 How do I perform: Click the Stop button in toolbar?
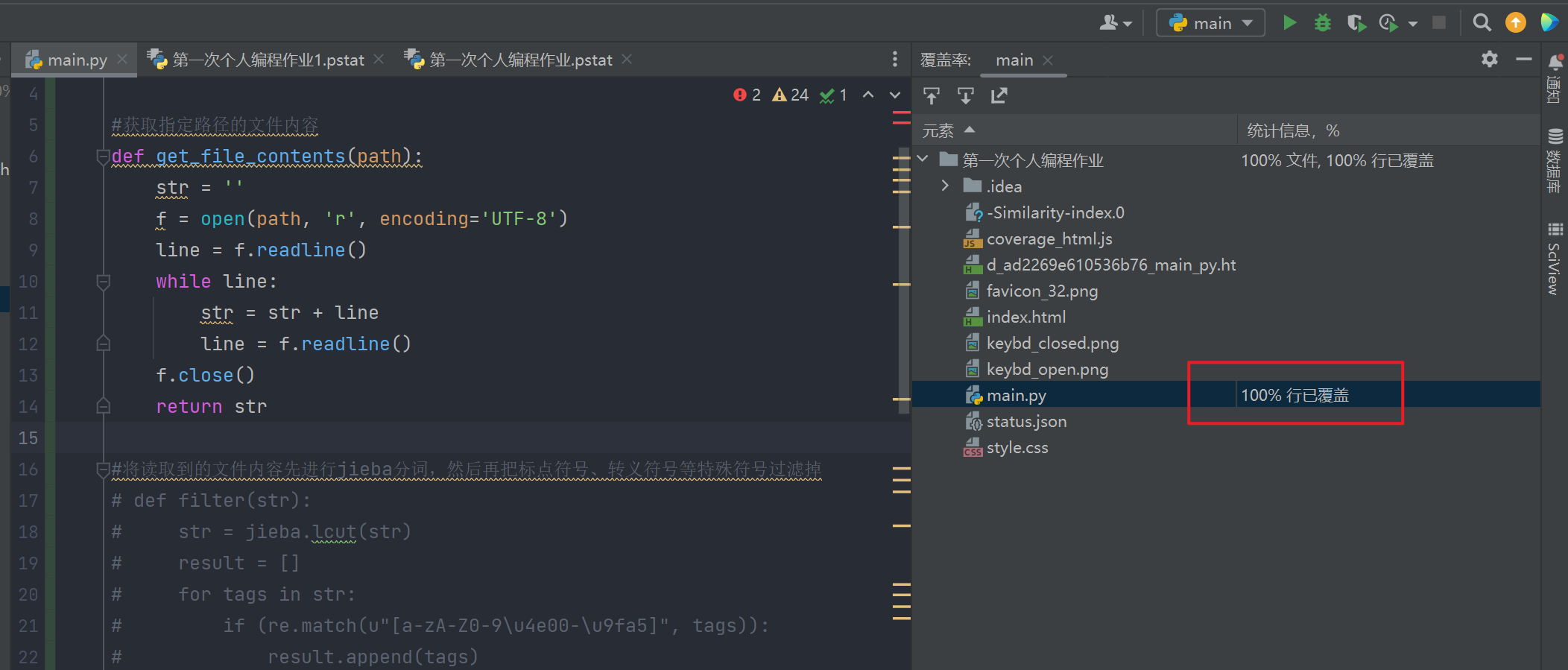pyautogui.click(x=1439, y=23)
